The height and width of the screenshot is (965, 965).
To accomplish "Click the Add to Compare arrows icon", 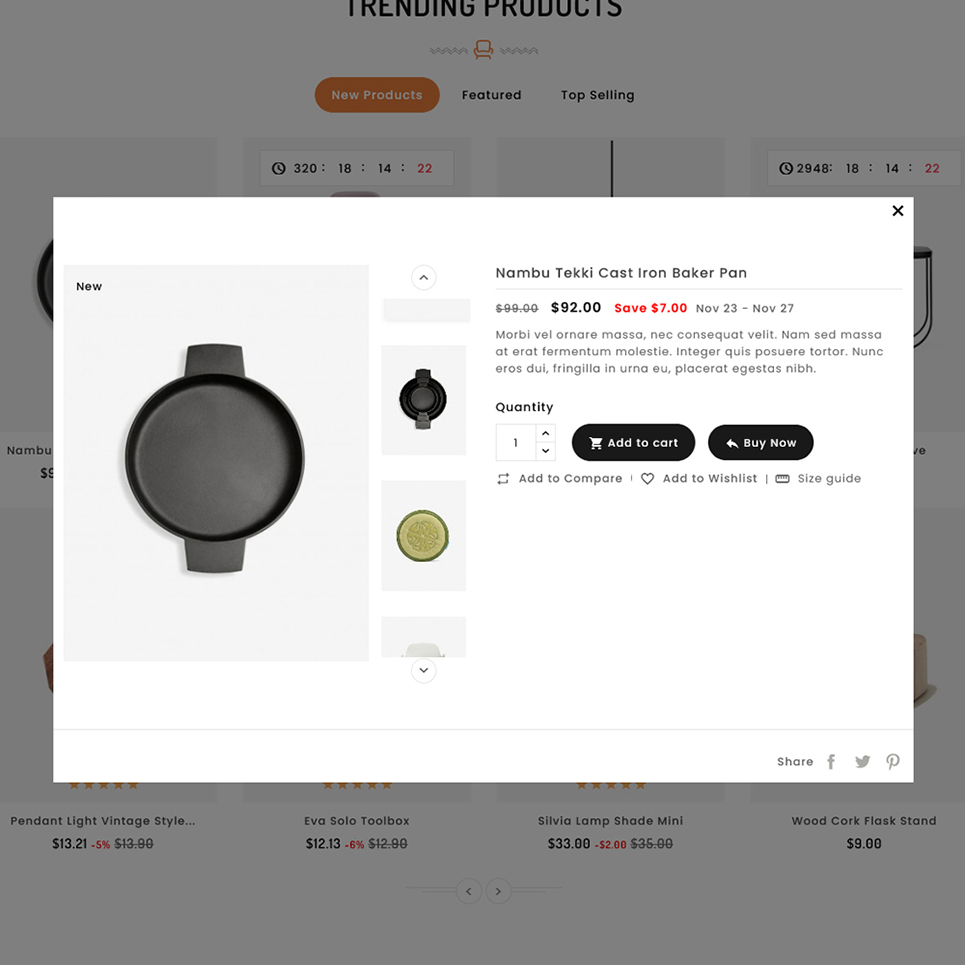I will [x=503, y=479].
